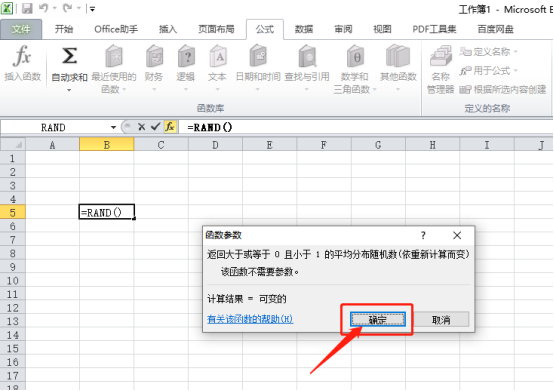Click the AutoSum (自动求和) sigma icon
Viewport: 554px width, 391px height.
69,56
